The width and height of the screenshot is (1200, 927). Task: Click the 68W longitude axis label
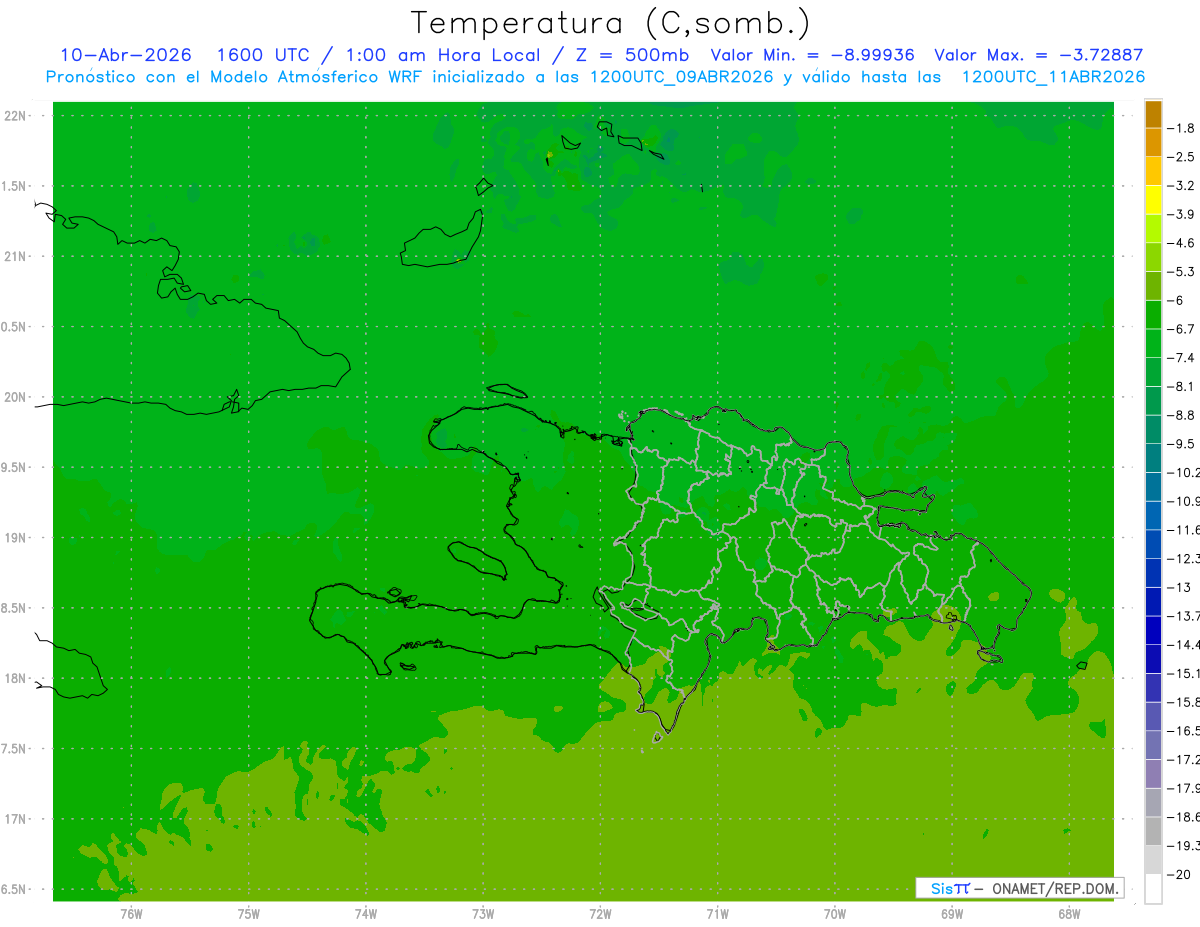[1068, 913]
